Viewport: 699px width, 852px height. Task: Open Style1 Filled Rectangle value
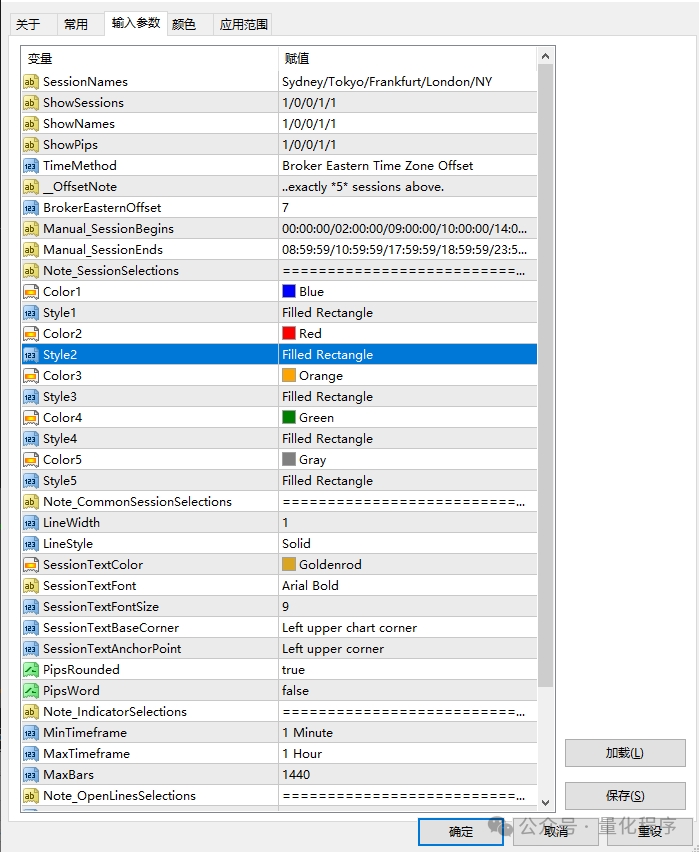tap(408, 312)
